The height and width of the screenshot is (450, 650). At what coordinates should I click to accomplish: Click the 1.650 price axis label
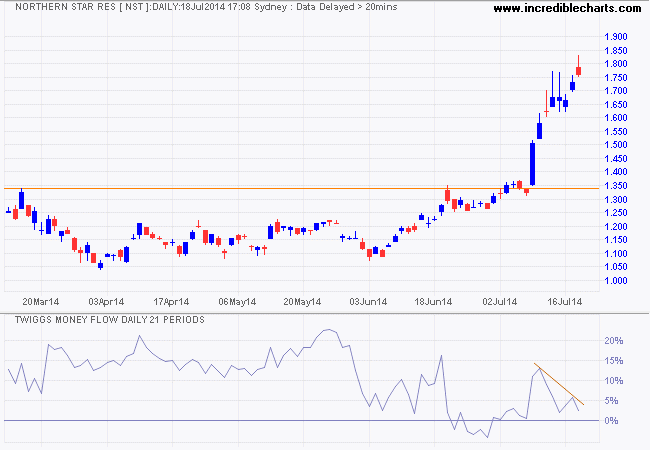coord(616,104)
